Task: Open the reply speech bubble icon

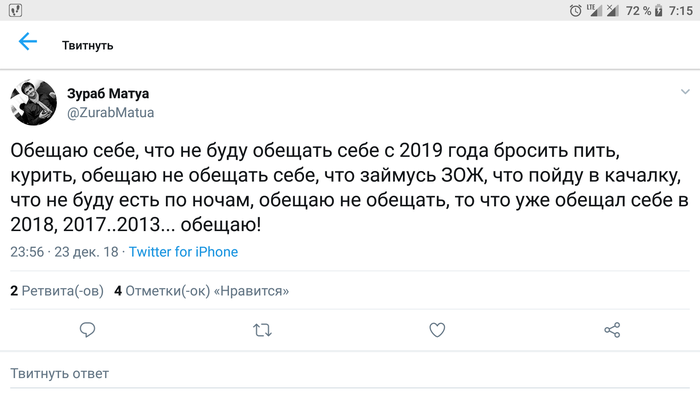Action: click(x=88, y=330)
